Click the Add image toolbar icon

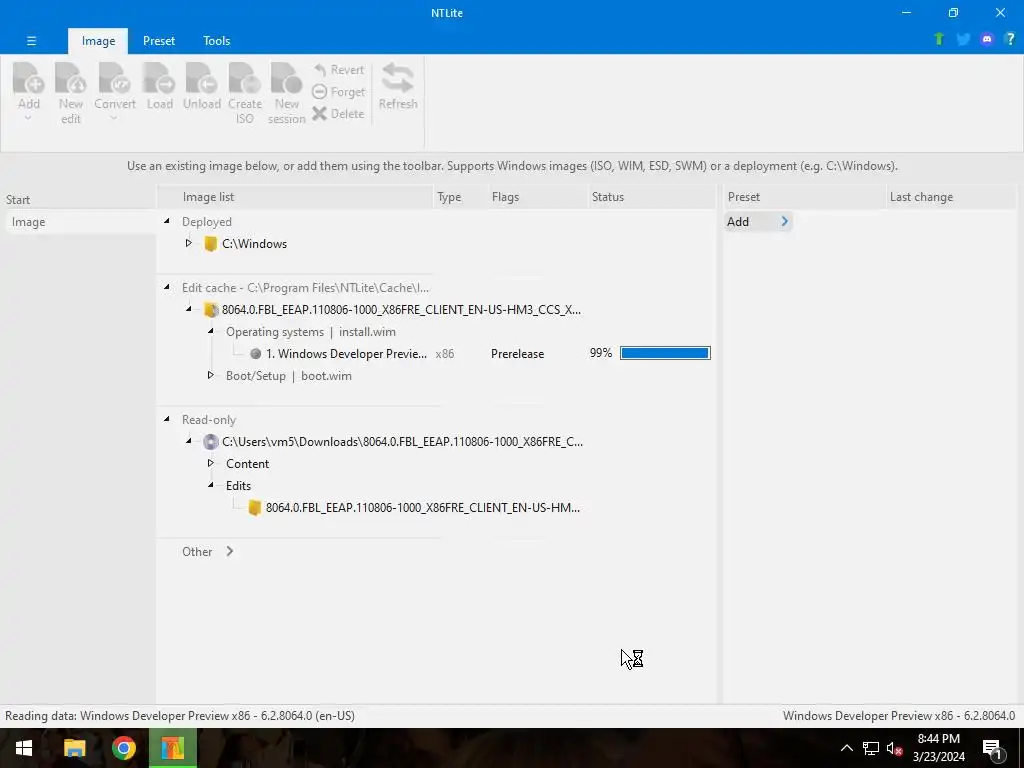tap(29, 78)
